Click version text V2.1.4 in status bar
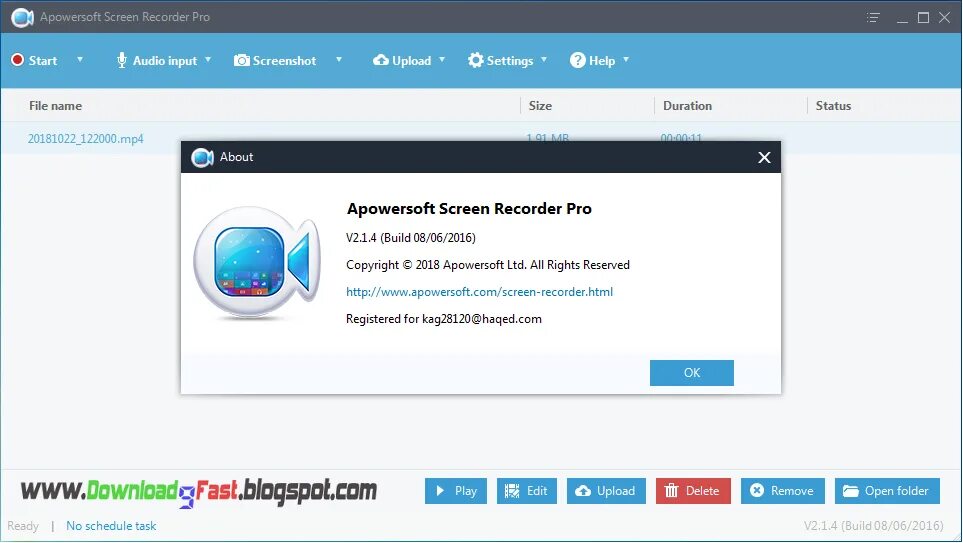 873,526
